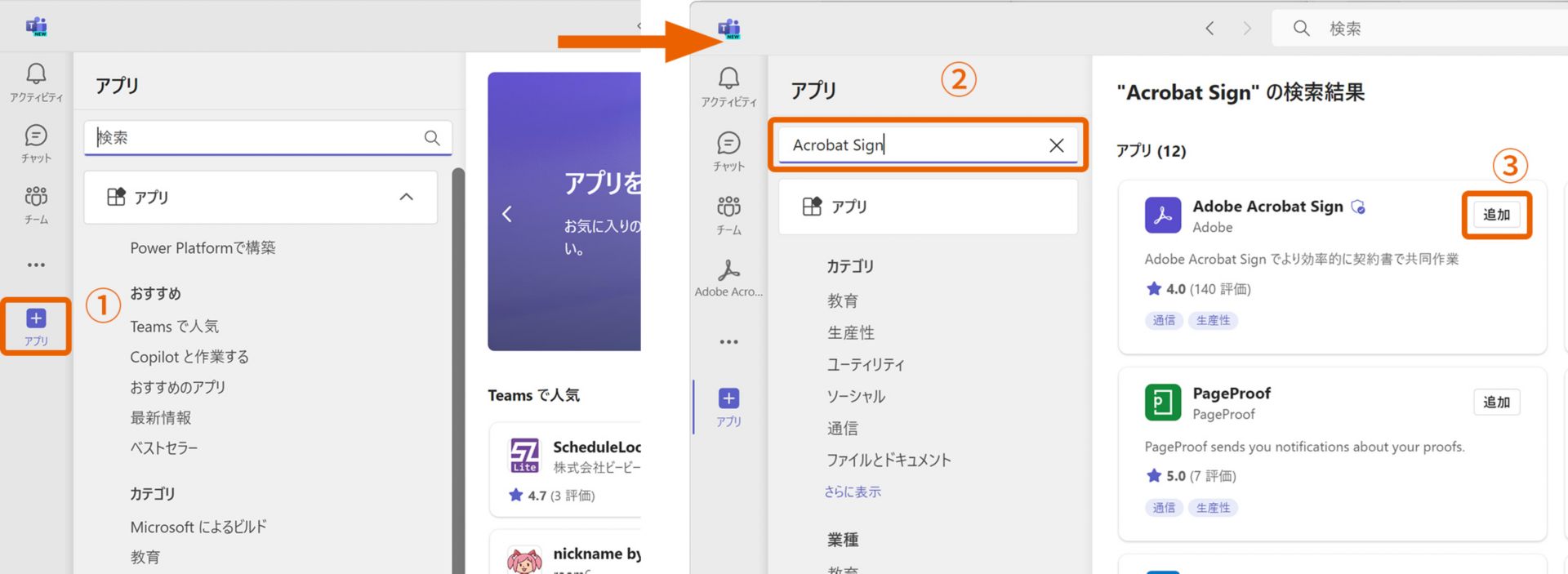Click Adobe Acrobat Sign app icon in results
This screenshot has height=574, width=1568.
pyautogui.click(x=1163, y=216)
